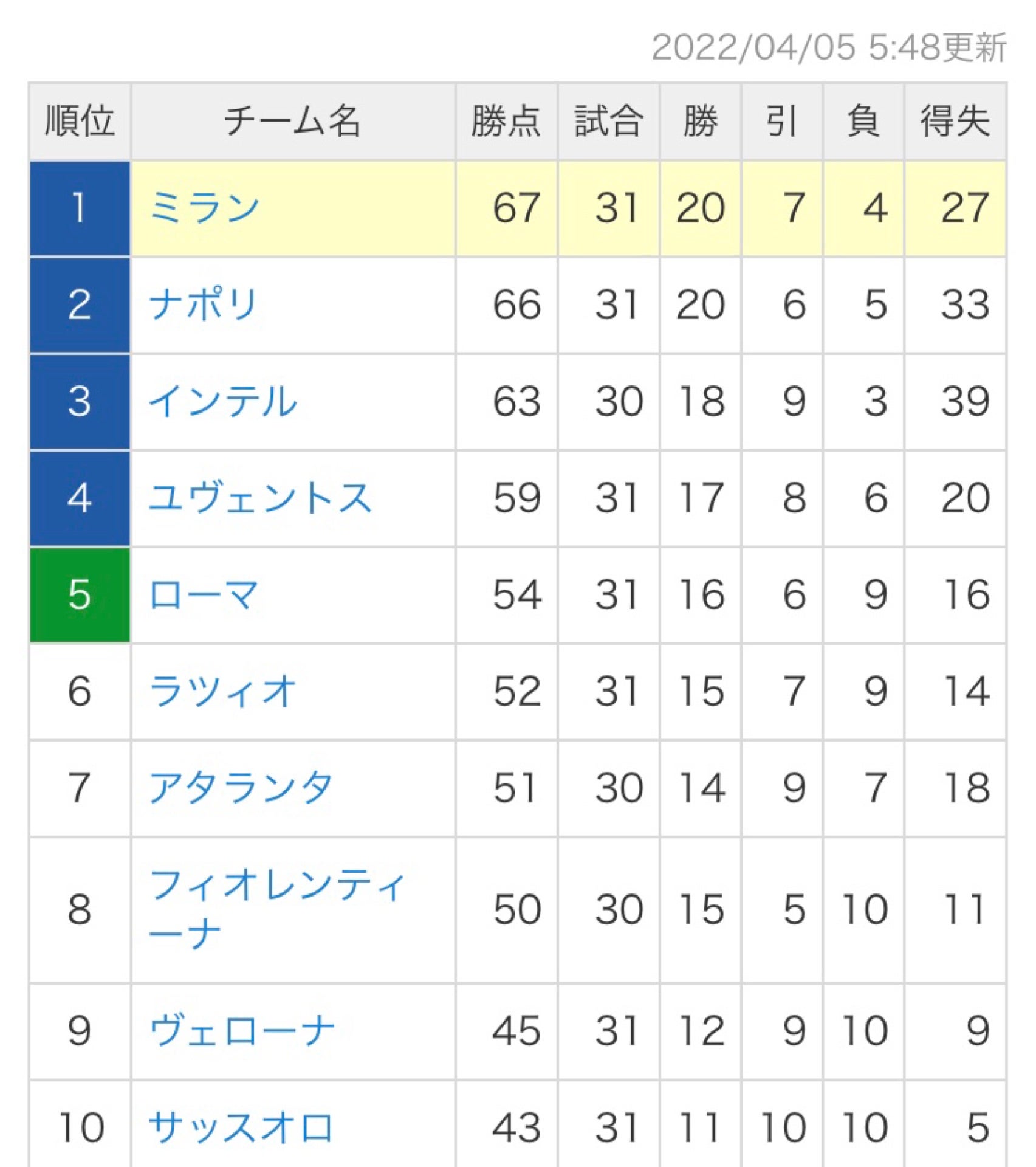Open the ローマ team page link
1036x1167 pixels.
pyautogui.click(x=204, y=594)
